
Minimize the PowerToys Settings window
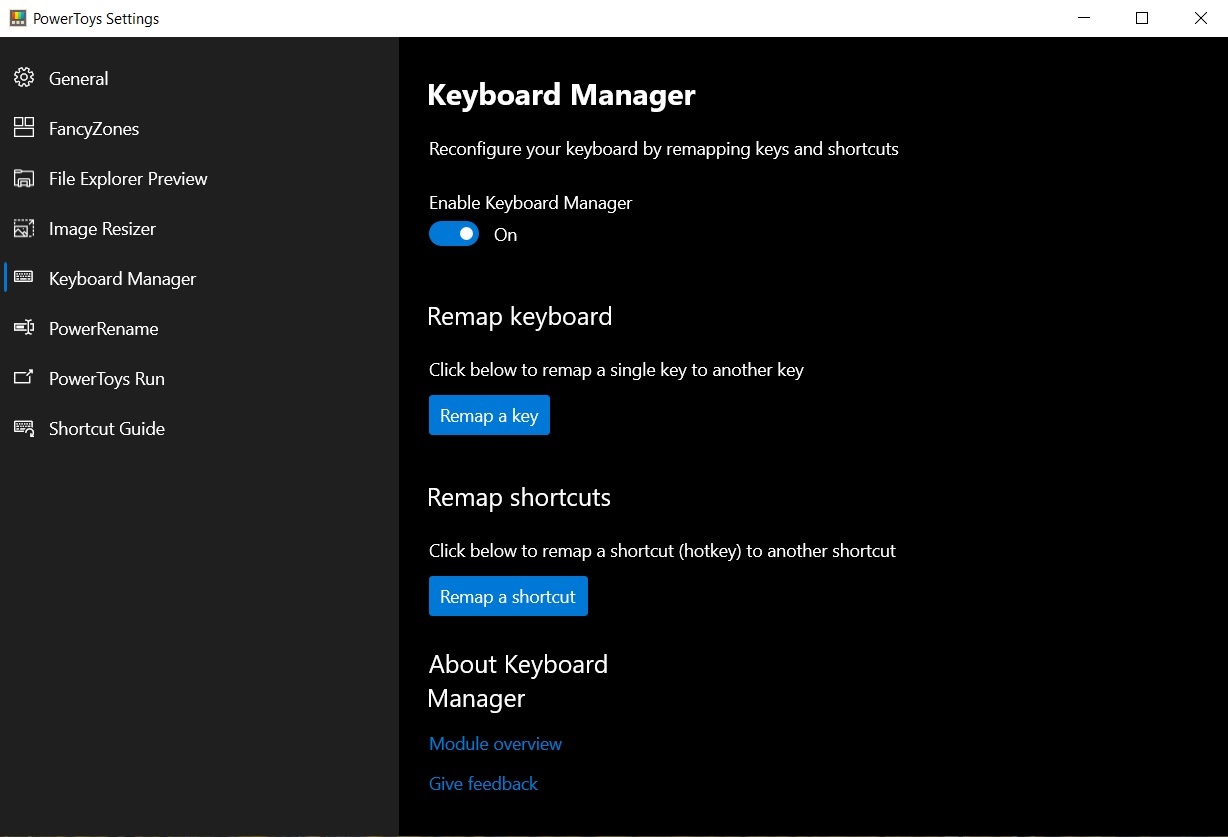pos(1083,17)
